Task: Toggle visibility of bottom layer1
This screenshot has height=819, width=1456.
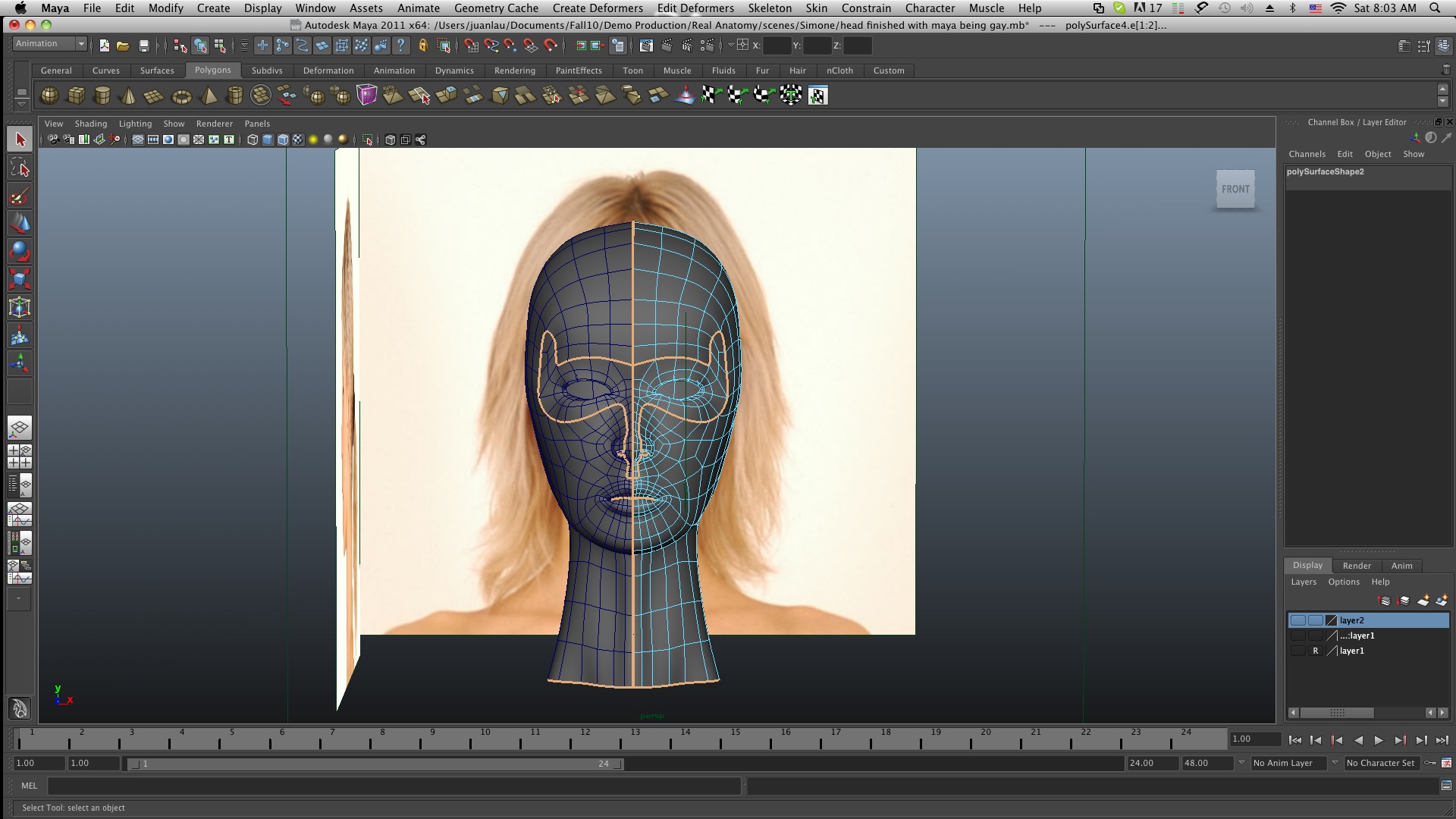Action: [1298, 651]
